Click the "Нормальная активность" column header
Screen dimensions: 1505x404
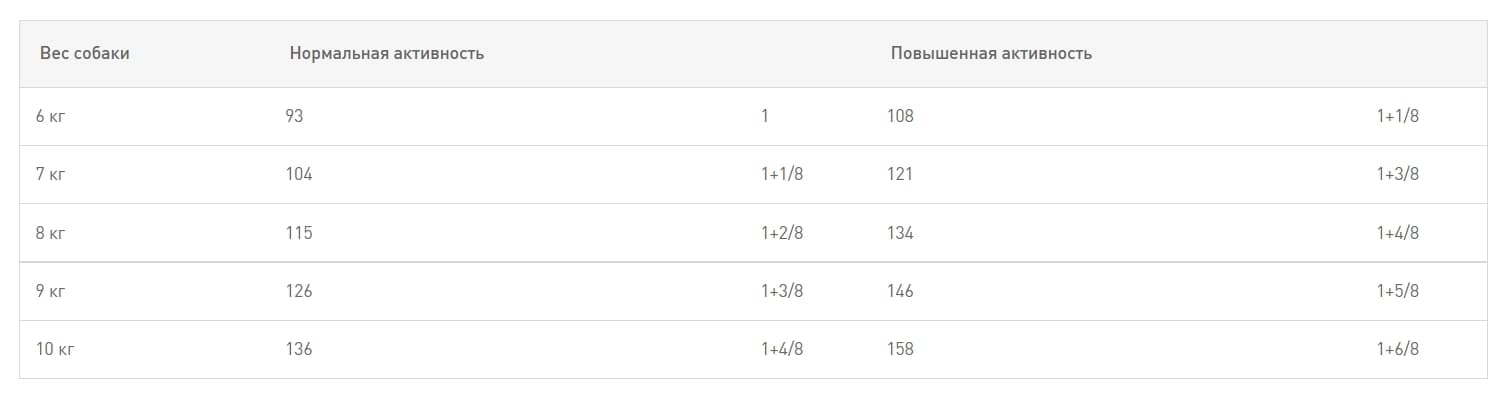pos(386,54)
